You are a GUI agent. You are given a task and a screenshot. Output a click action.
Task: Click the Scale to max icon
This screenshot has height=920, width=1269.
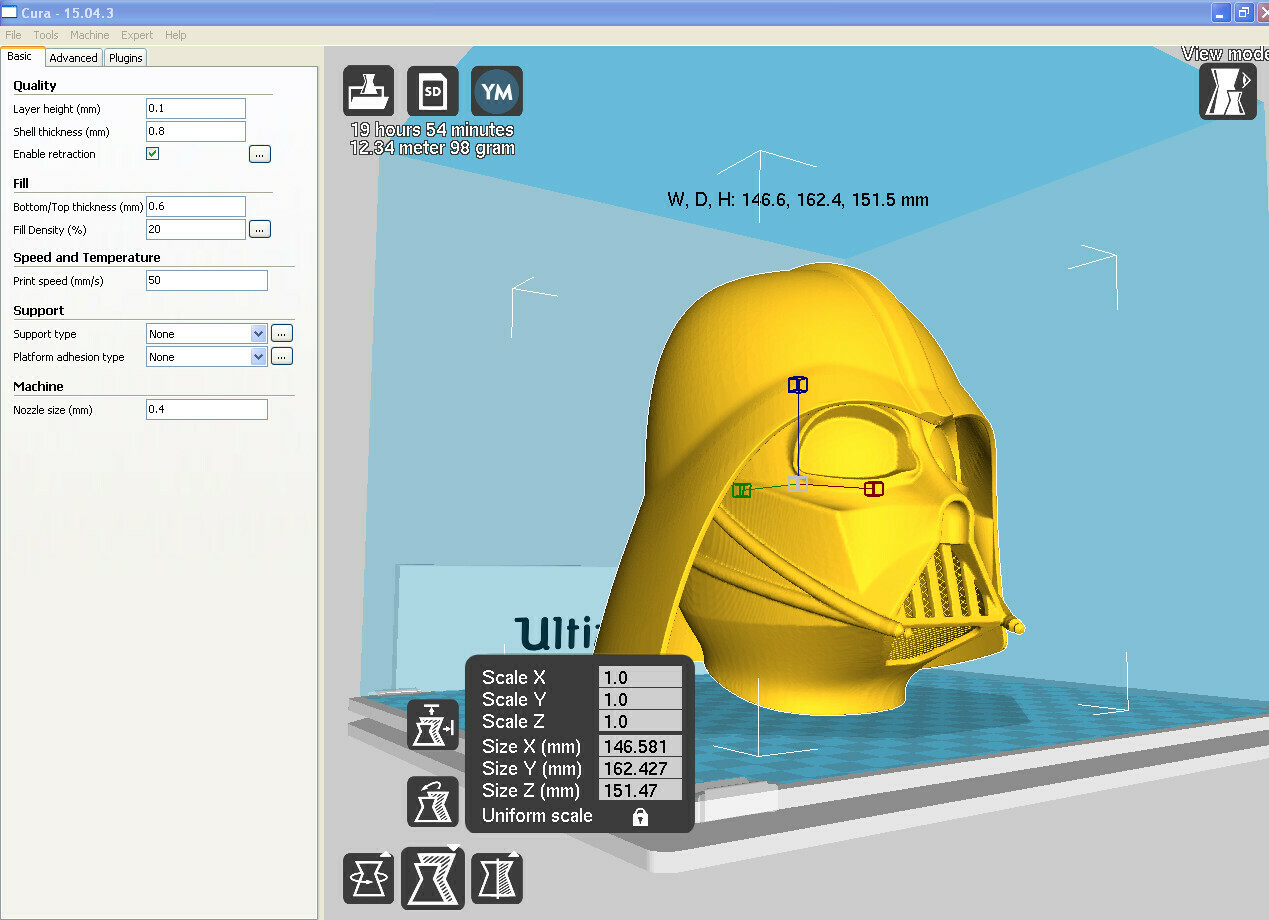pos(432,725)
